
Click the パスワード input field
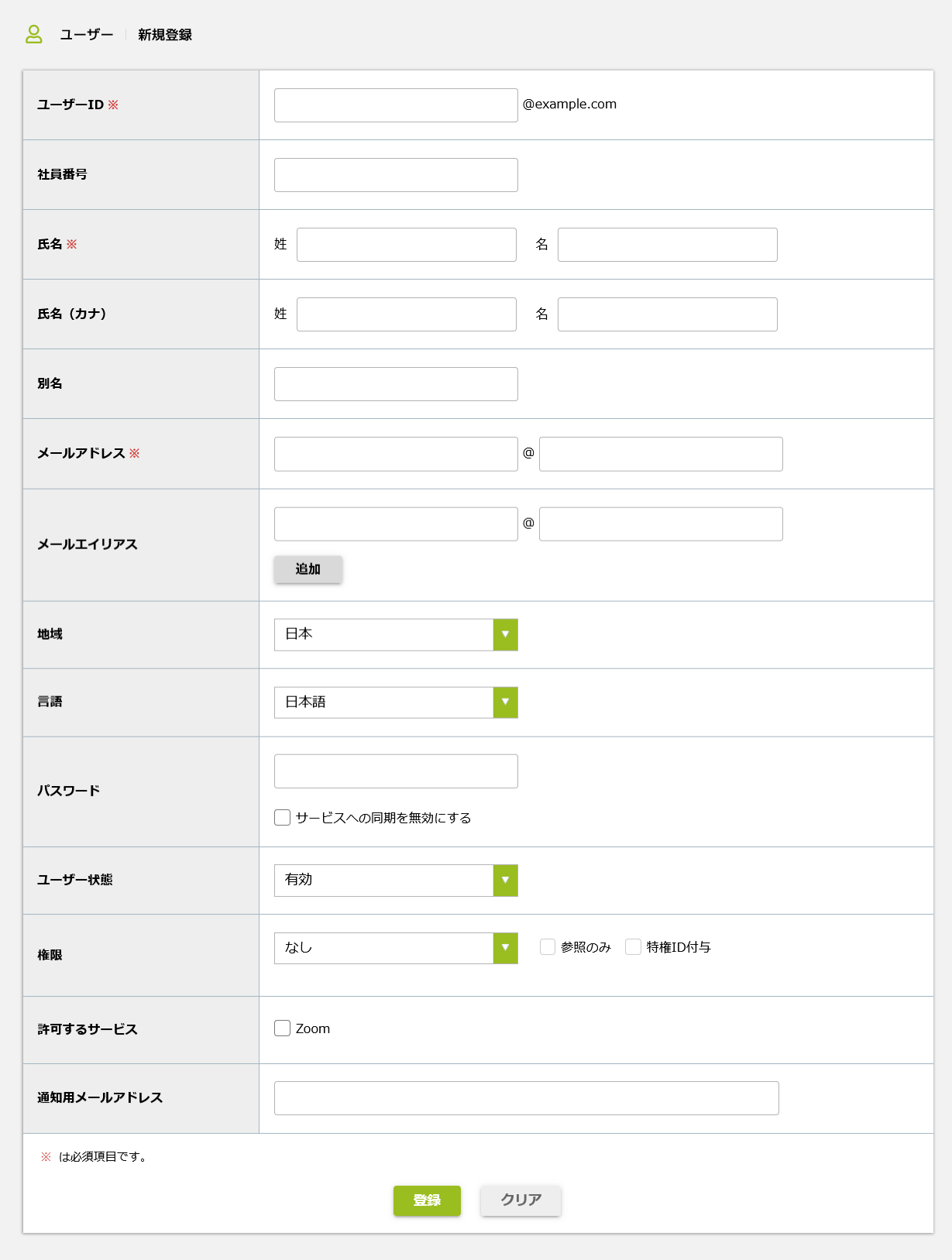(396, 771)
